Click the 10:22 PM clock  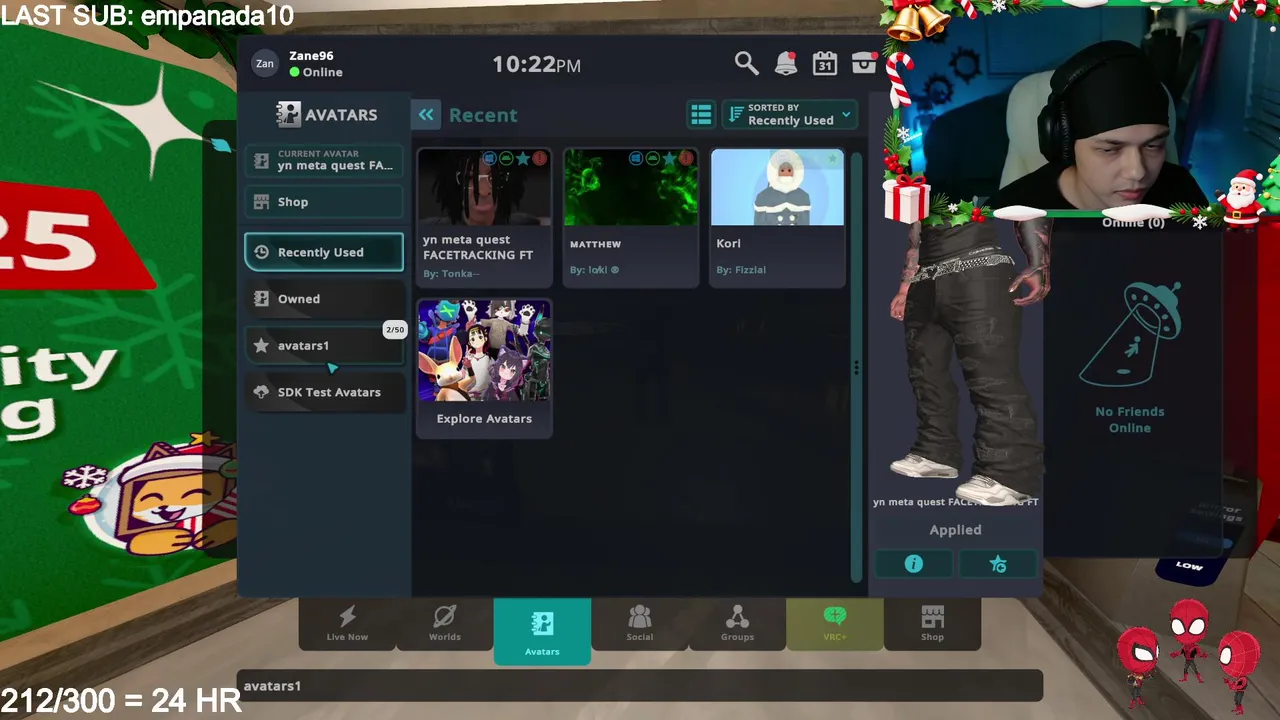536,64
